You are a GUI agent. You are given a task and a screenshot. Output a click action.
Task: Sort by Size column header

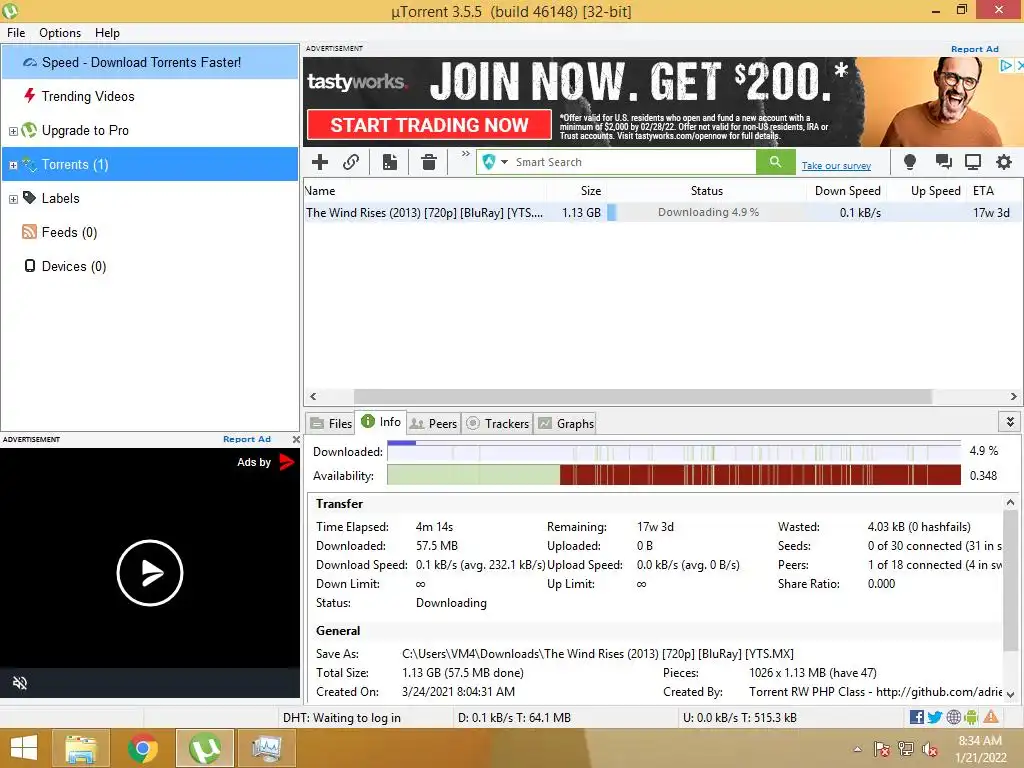point(577,191)
